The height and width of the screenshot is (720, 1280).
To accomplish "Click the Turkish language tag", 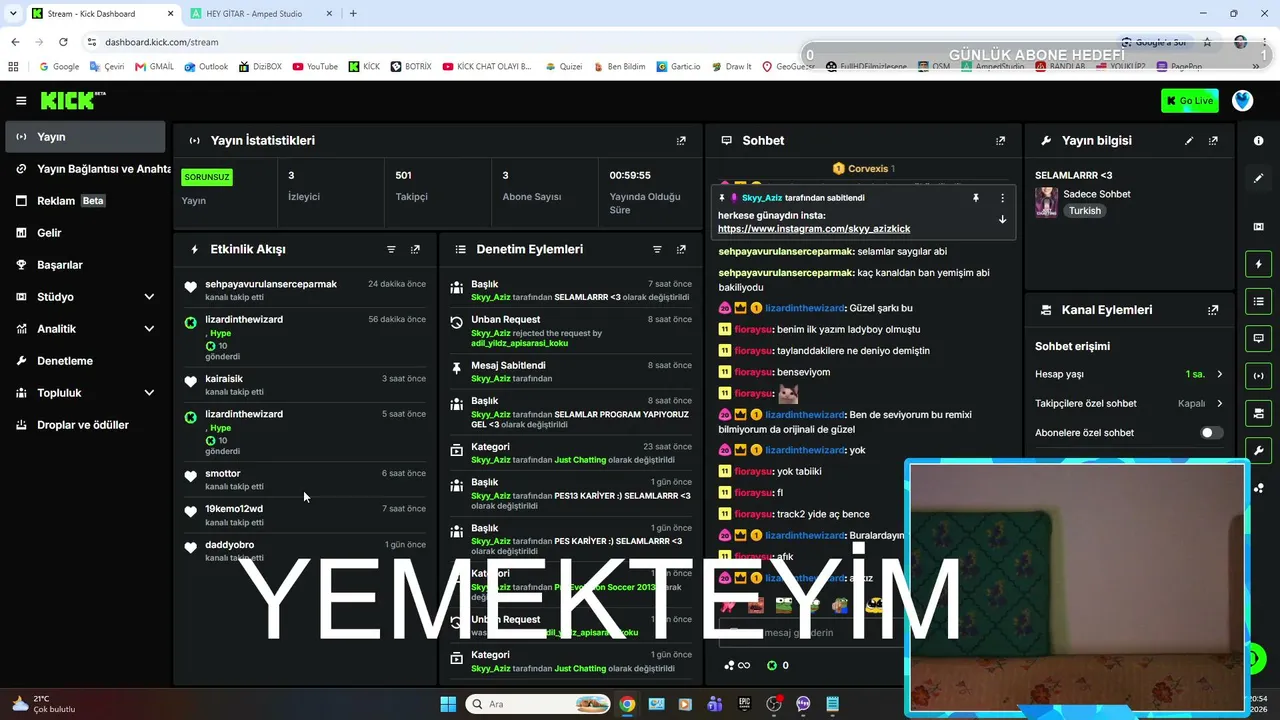I will tap(1085, 211).
